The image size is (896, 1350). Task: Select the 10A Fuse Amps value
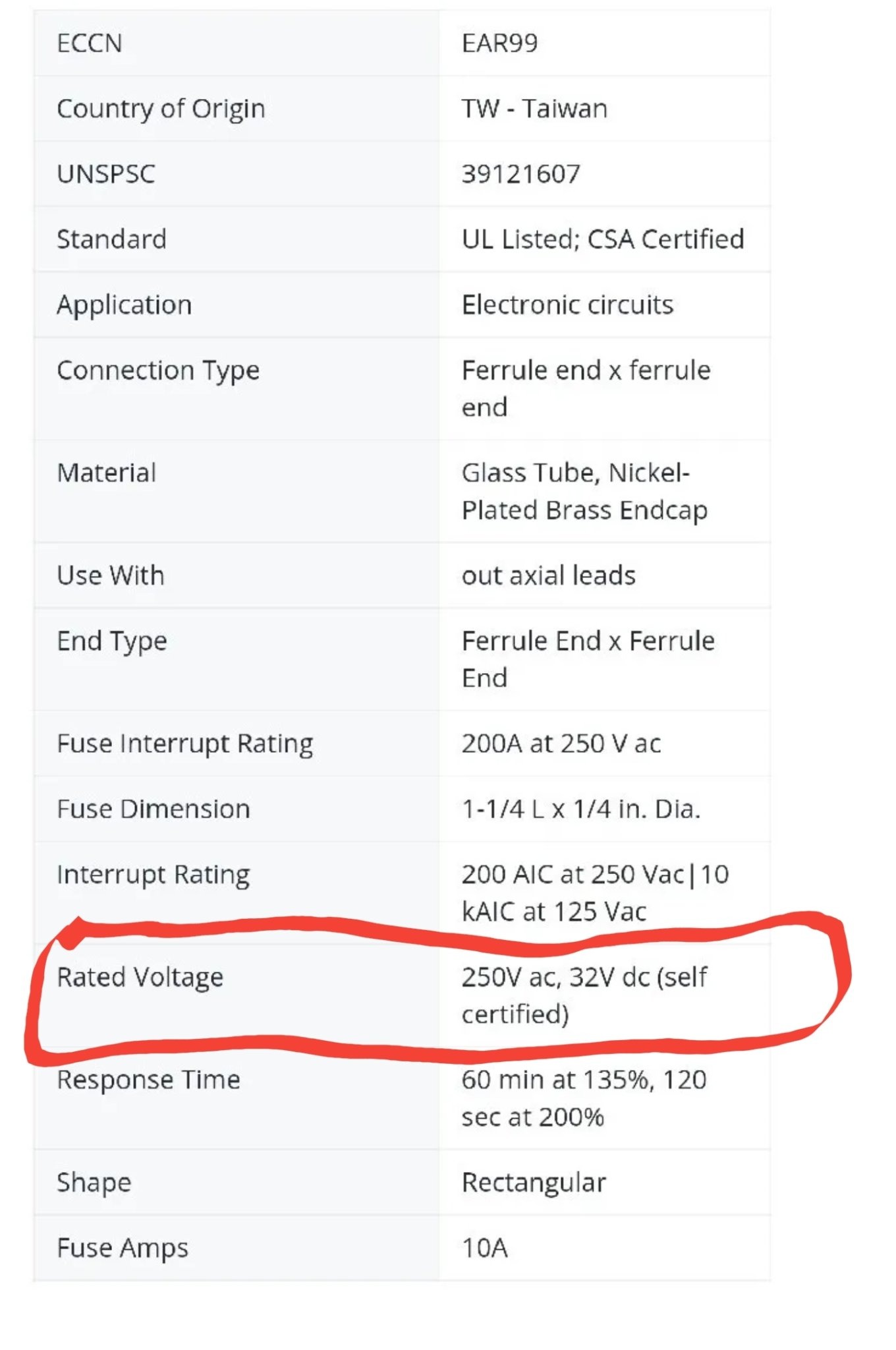[x=485, y=1248]
